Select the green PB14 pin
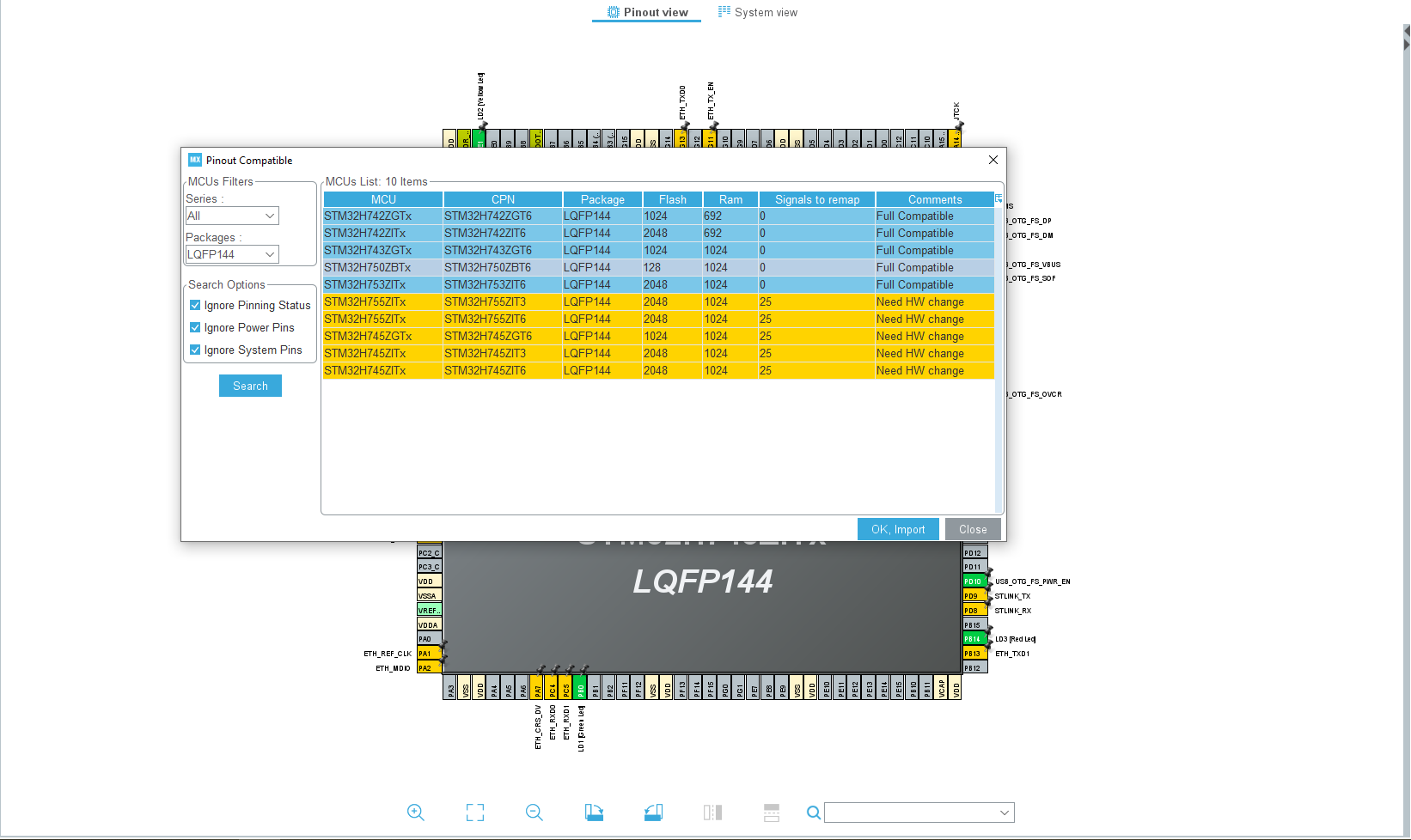The width and height of the screenshot is (1411, 840). (974, 639)
